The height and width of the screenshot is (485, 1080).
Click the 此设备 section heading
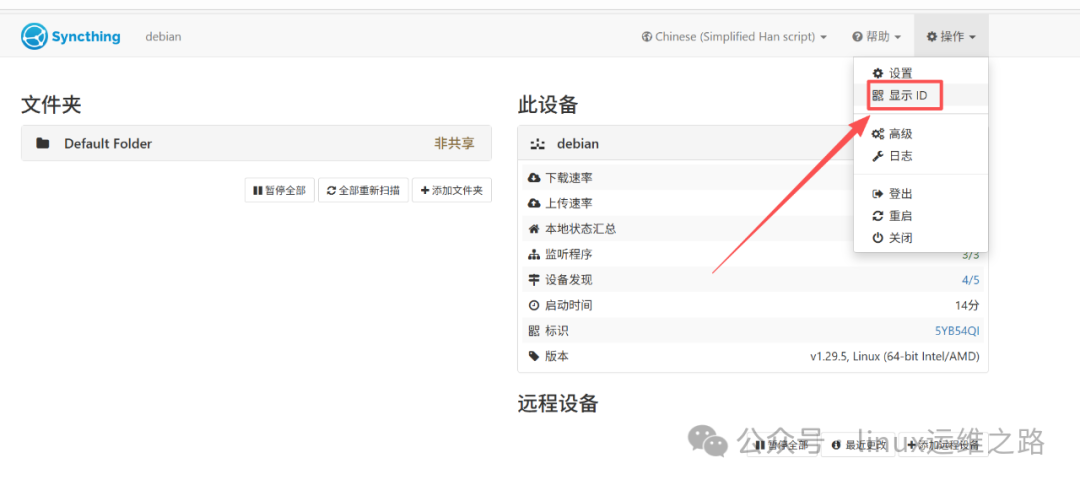pos(548,105)
